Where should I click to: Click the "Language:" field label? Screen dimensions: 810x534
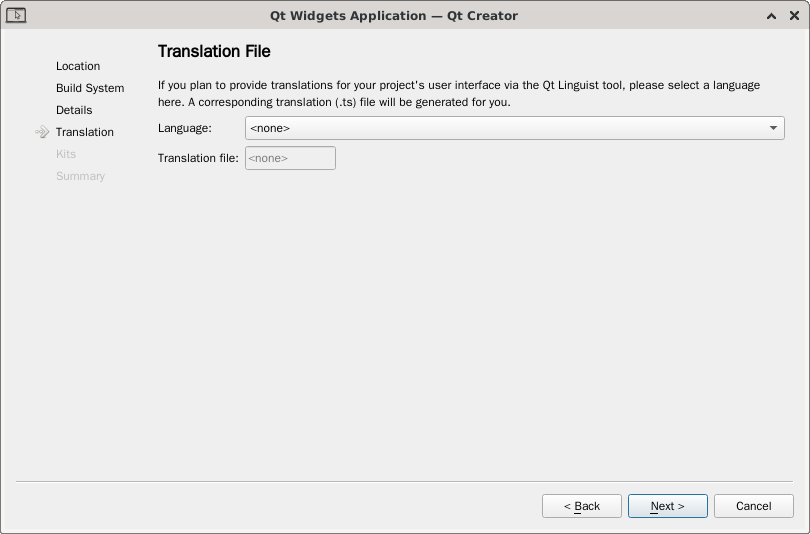185,128
